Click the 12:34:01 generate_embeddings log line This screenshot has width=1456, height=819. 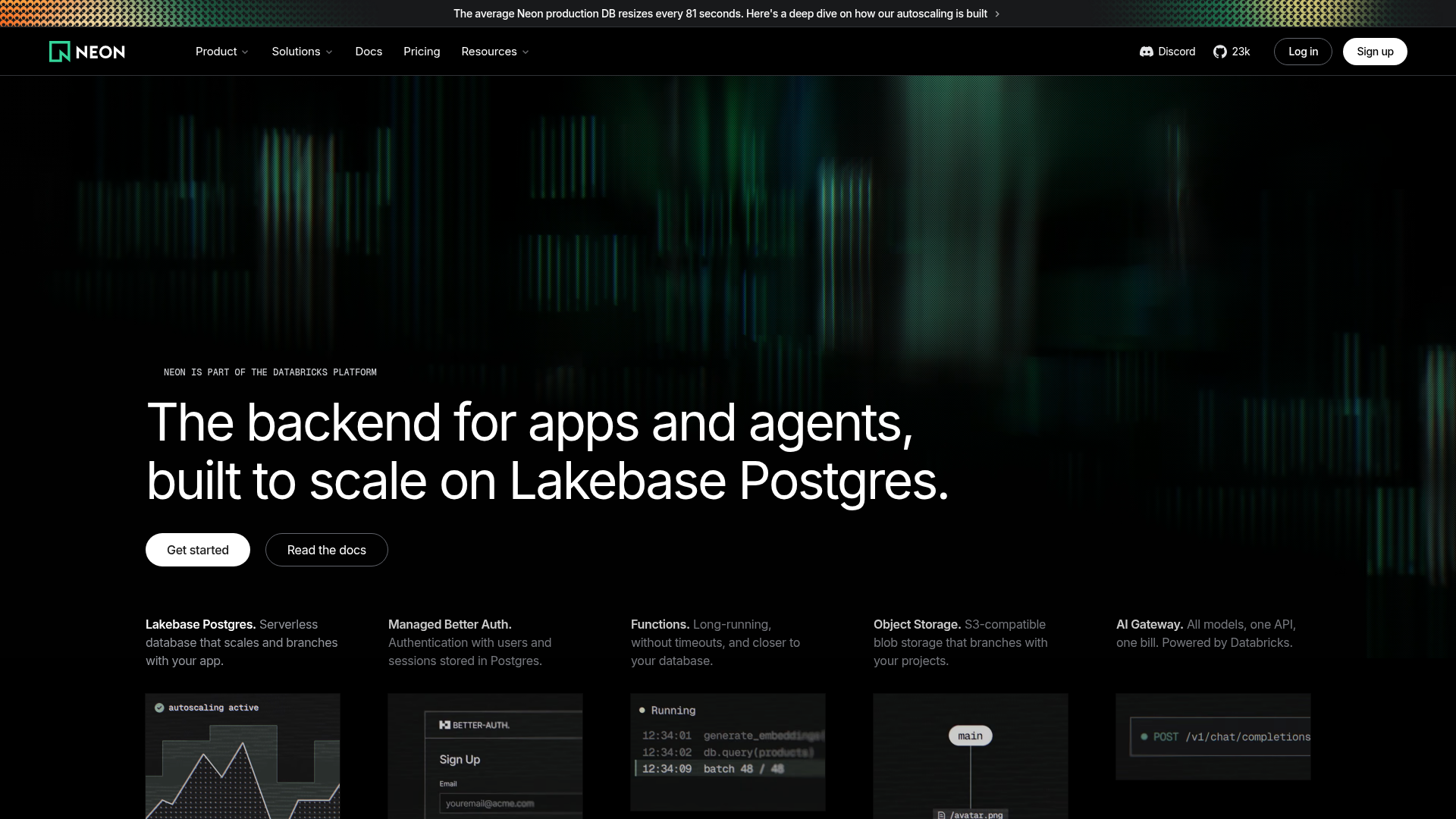coord(733,736)
